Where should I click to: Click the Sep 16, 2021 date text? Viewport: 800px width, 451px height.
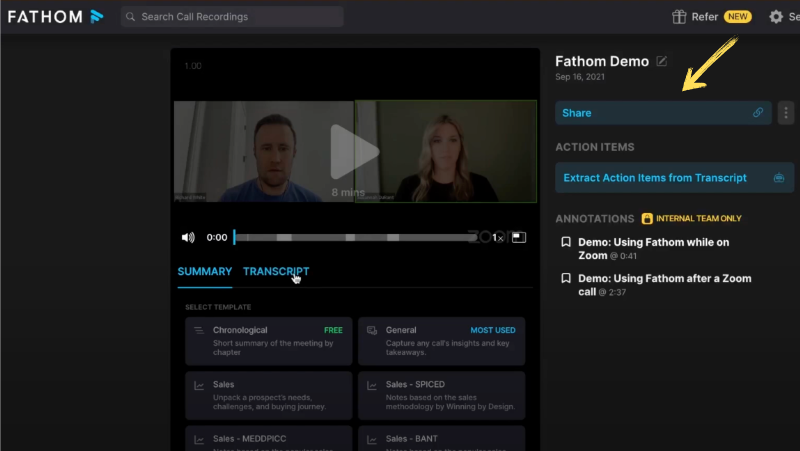click(580, 77)
